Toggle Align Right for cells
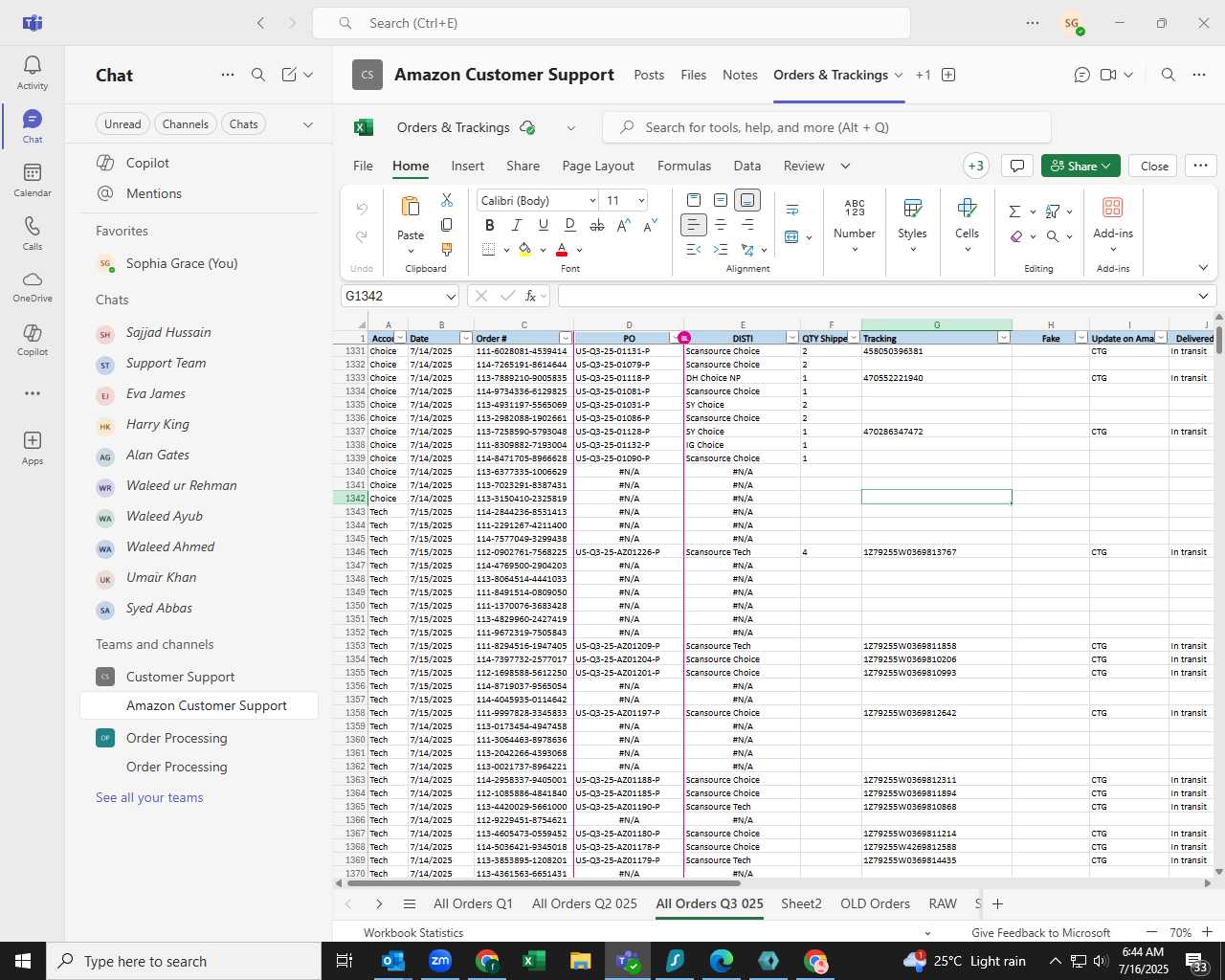The width and height of the screenshot is (1225, 980). tap(747, 225)
